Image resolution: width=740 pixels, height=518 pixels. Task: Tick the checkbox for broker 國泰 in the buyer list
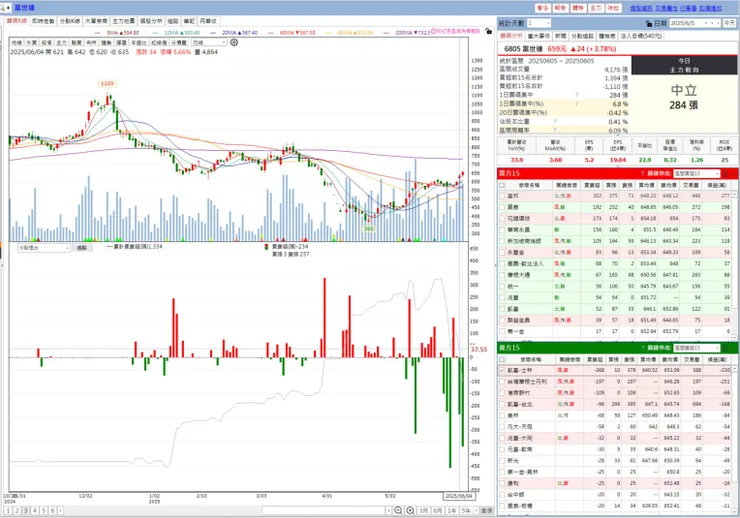click(502, 207)
